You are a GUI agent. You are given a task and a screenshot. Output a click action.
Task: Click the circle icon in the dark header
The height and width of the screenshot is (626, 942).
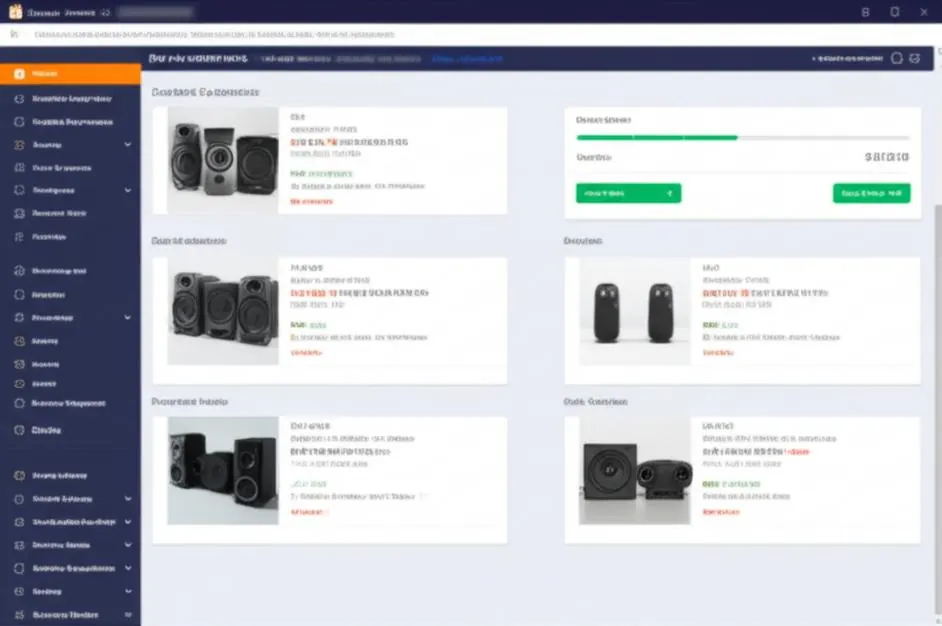click(896, 58)
